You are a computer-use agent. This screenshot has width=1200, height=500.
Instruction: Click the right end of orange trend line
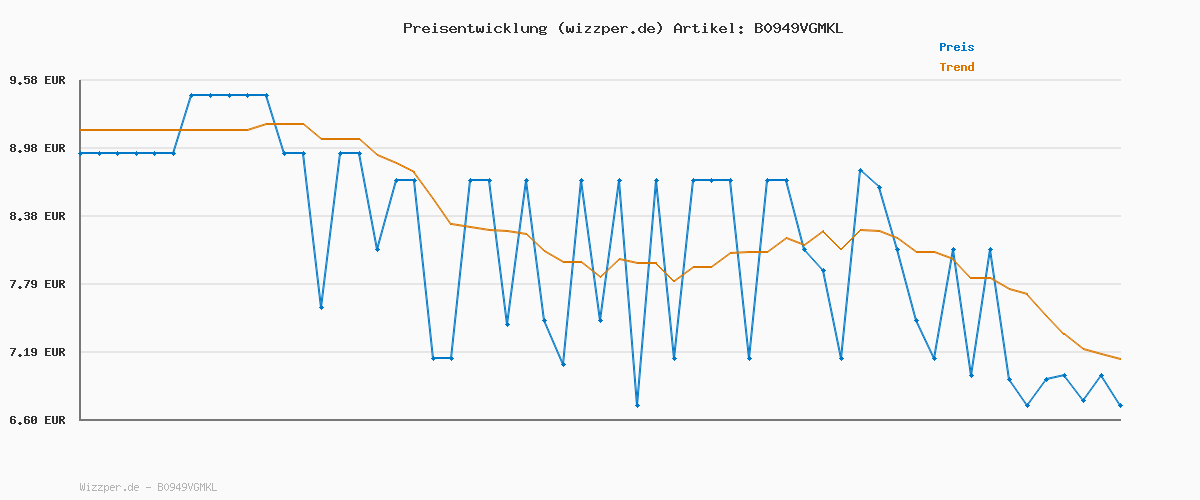tap(1120, 359)
